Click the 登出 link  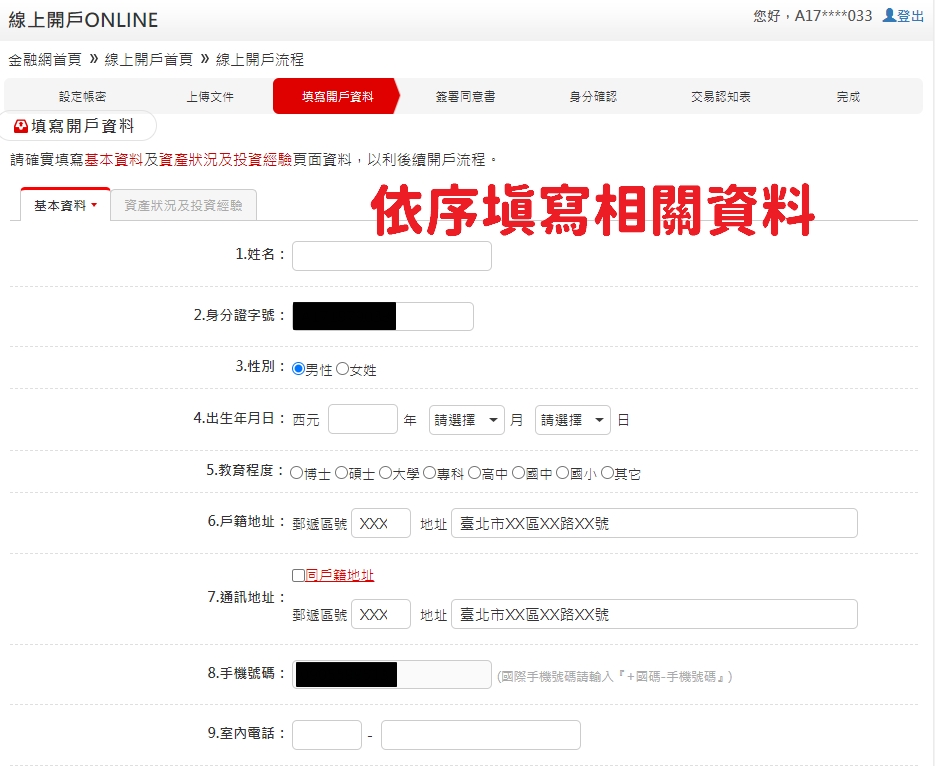911,16
